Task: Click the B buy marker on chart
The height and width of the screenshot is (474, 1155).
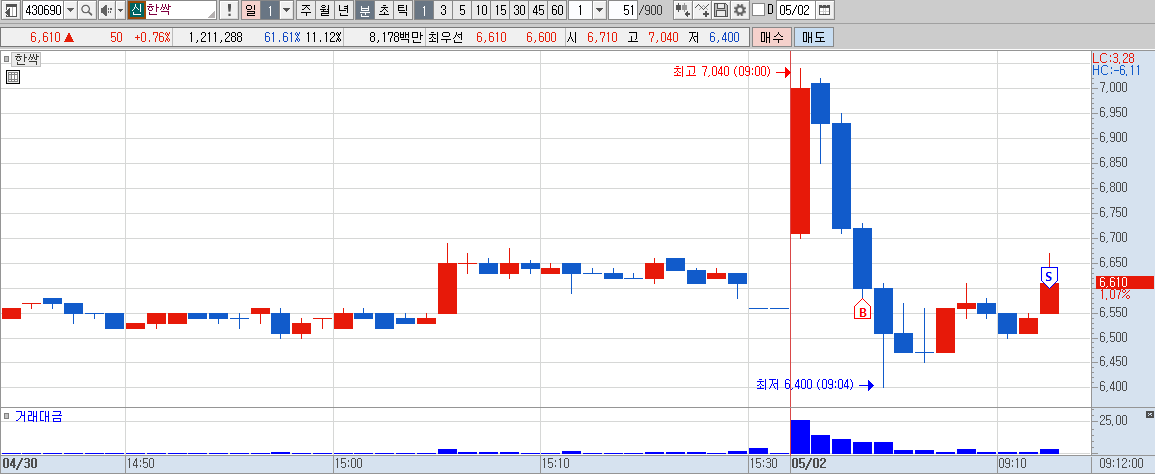Action: pos(863,310)
